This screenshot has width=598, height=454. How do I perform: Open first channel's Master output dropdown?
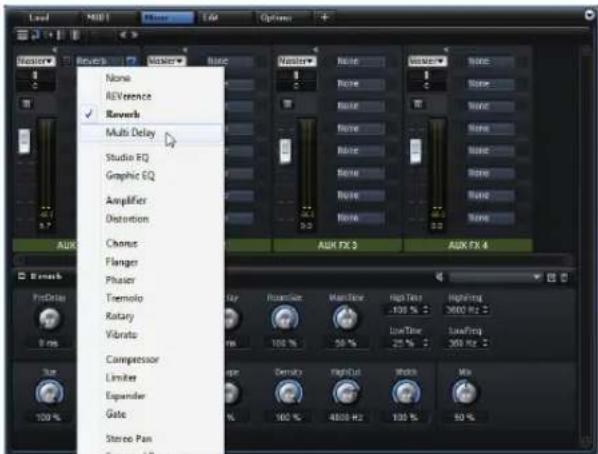coord(35,61)
